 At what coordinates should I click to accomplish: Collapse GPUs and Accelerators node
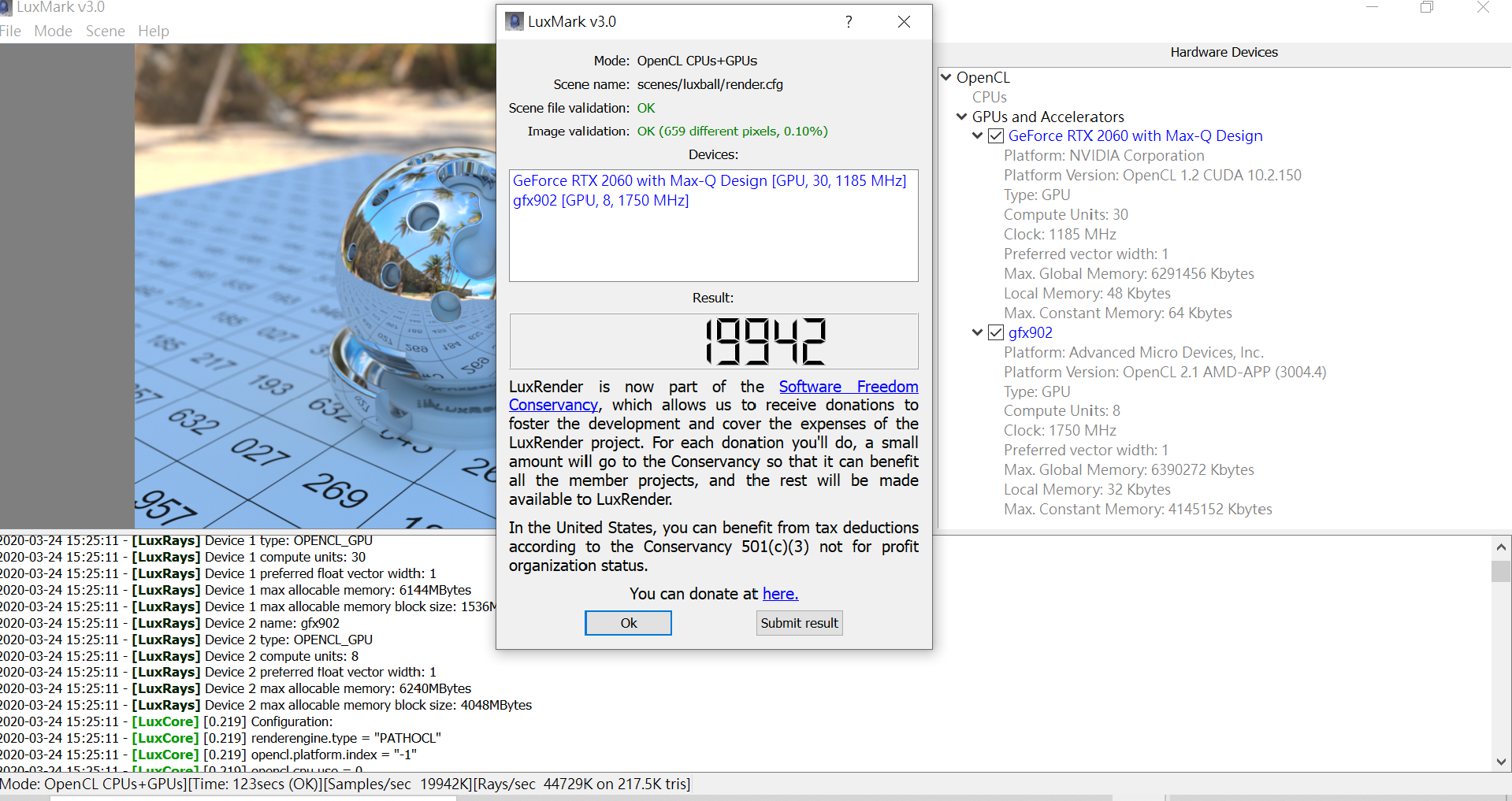point(962,117)
